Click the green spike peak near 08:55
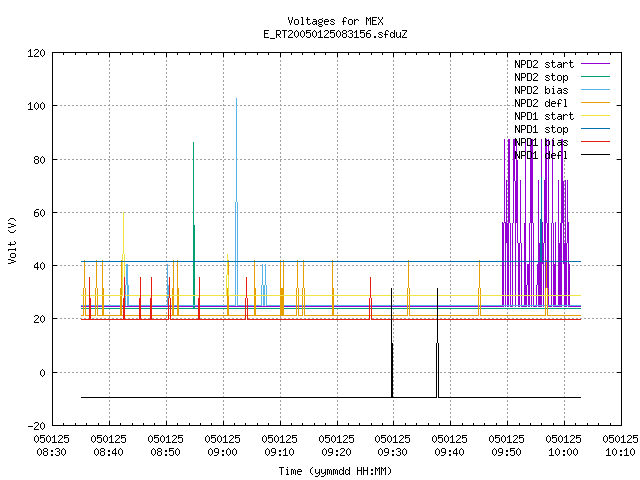 point(193,143)
